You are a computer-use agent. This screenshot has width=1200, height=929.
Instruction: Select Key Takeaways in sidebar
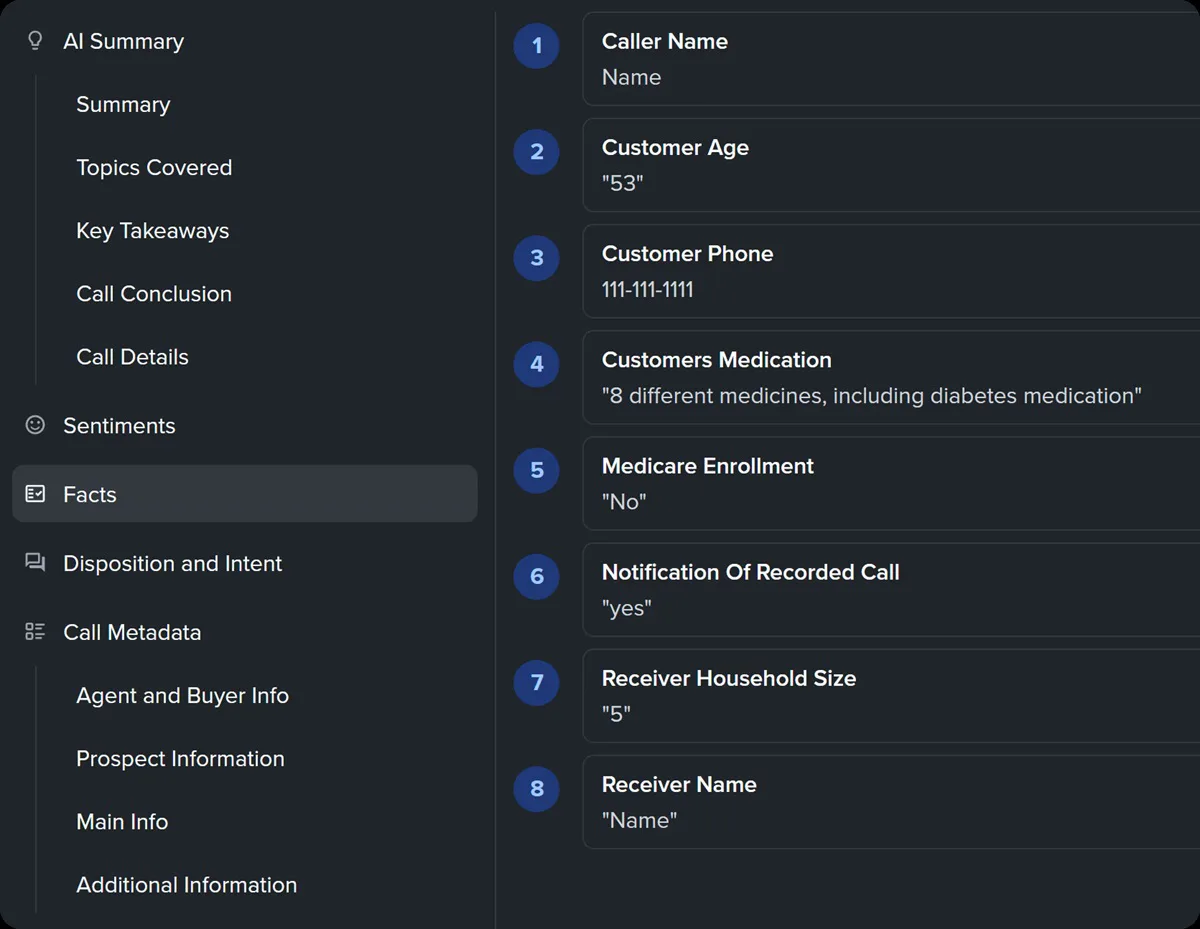click(153, 230)
